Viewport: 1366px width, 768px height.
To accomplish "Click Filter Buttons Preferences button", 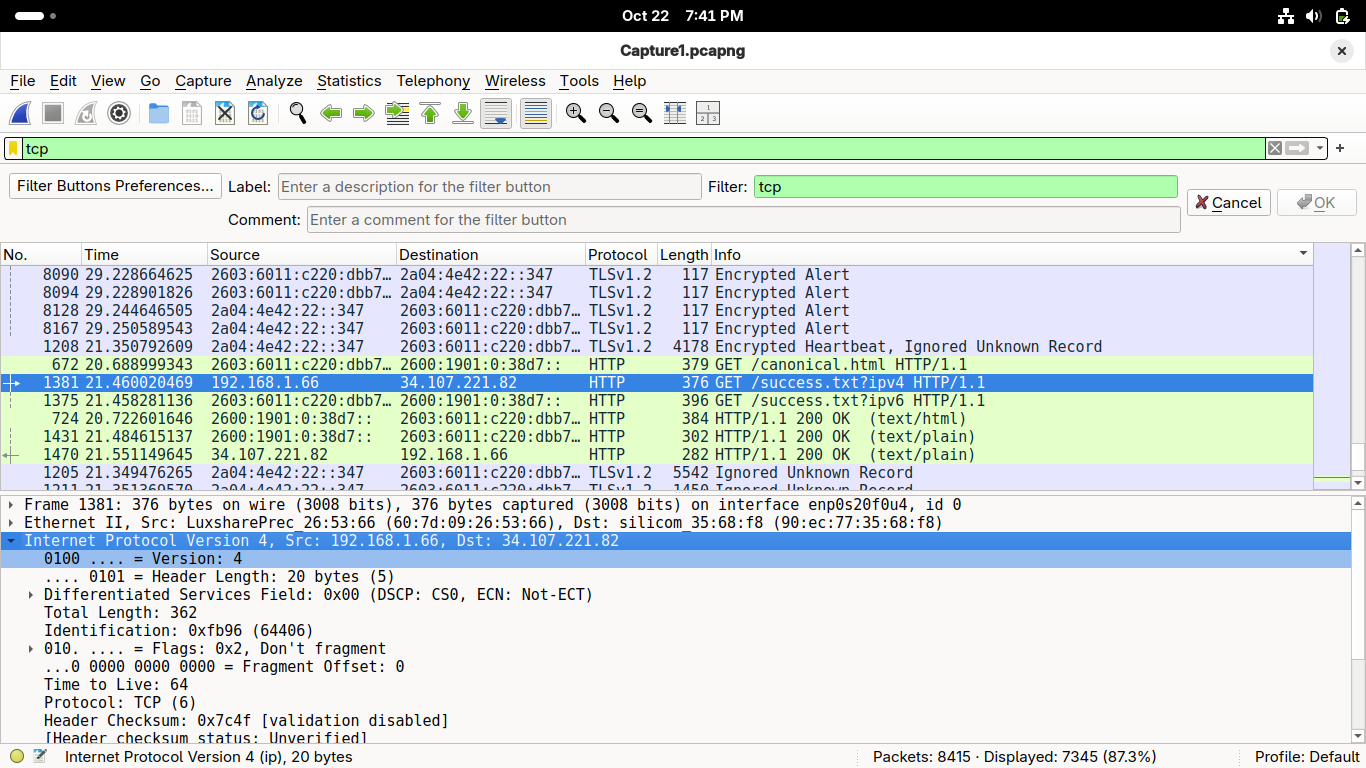I will pos(115,186).
